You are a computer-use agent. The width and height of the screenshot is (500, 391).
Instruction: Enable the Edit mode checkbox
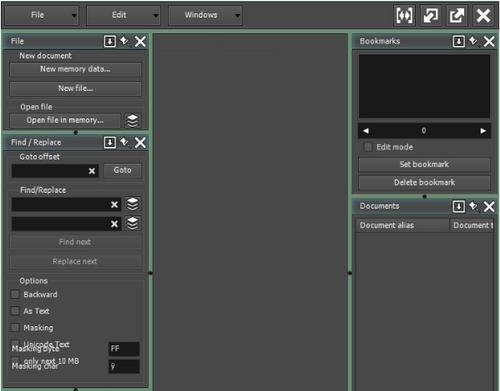click(368, 147)
